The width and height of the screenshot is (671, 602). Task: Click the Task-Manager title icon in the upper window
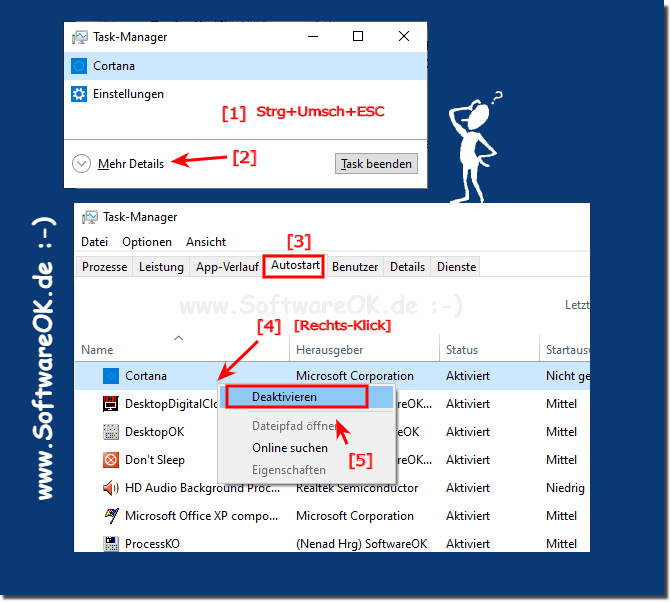point(80,37)
